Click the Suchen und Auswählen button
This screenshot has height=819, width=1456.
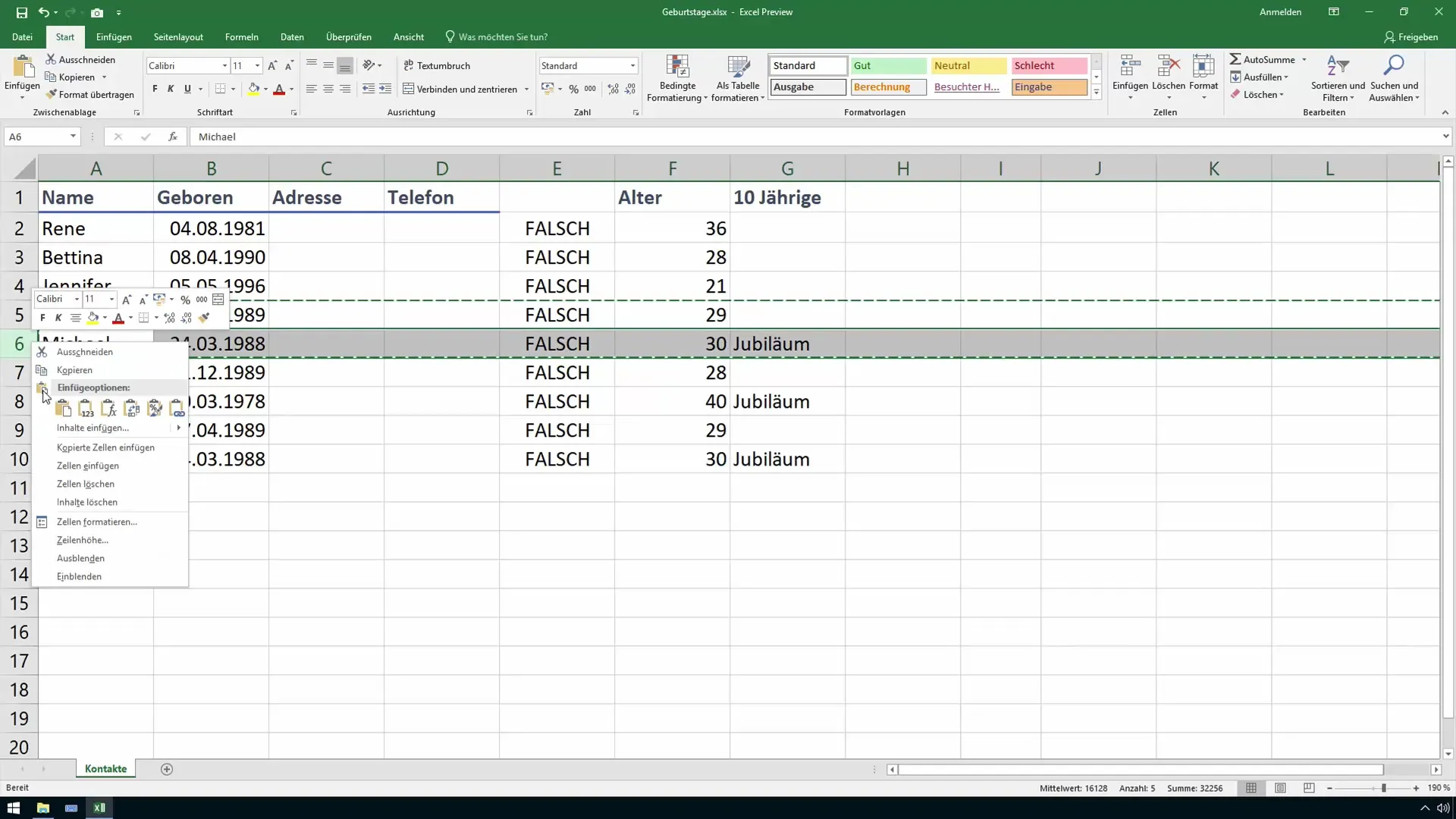(x=1394, y=78)
